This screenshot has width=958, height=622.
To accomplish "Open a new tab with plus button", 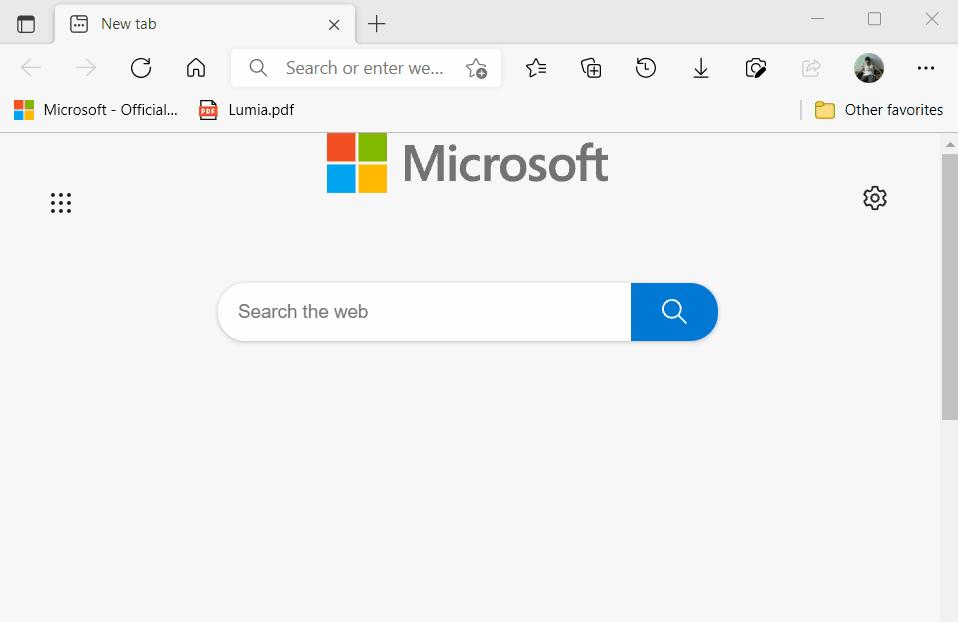I will tap(376, 24).
